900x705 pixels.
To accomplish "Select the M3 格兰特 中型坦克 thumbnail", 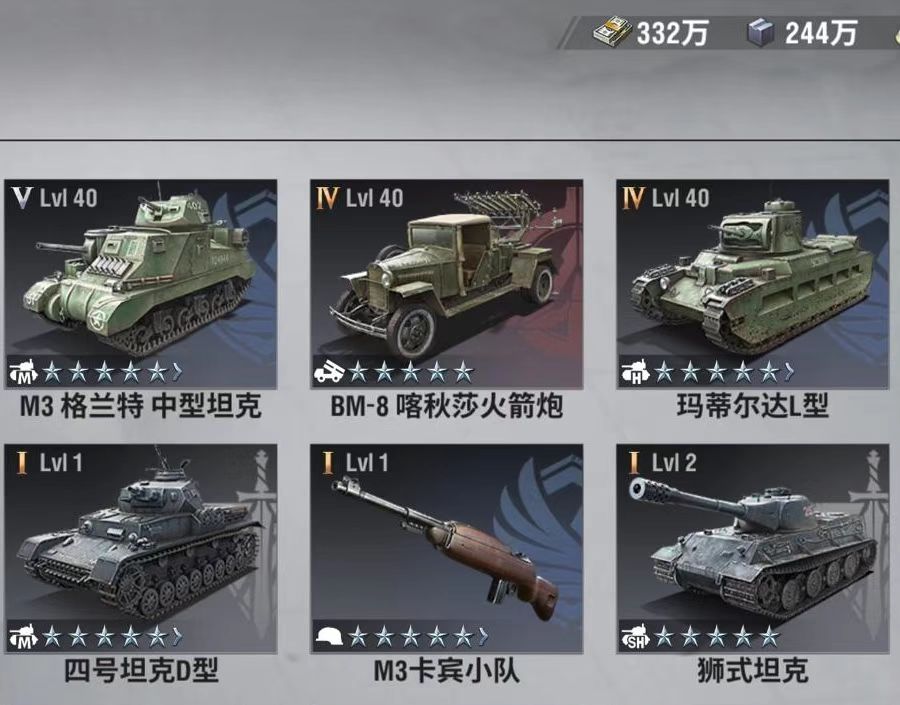I will tap(141, 284).
